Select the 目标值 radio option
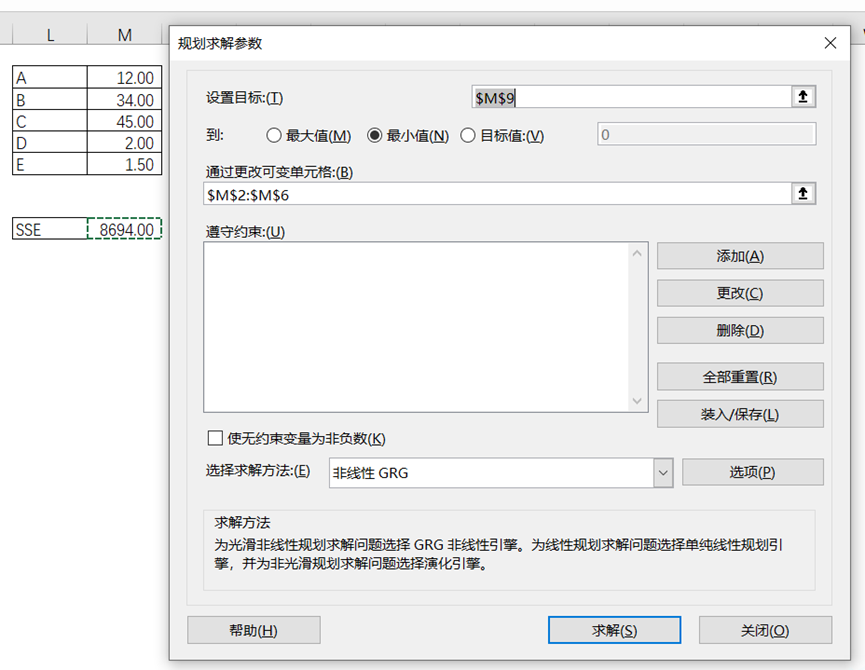 pos(468,136)
